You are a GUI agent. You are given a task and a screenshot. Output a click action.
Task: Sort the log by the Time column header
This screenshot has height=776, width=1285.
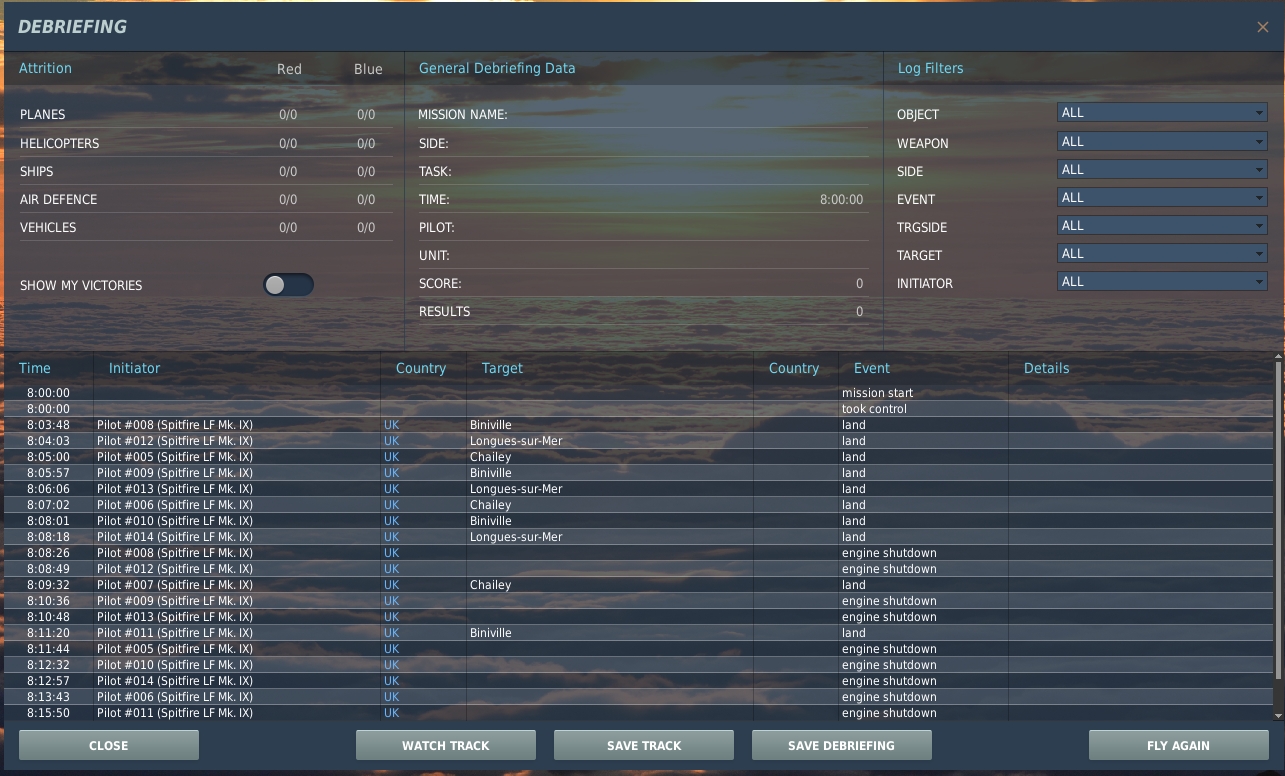pos(35,368)
